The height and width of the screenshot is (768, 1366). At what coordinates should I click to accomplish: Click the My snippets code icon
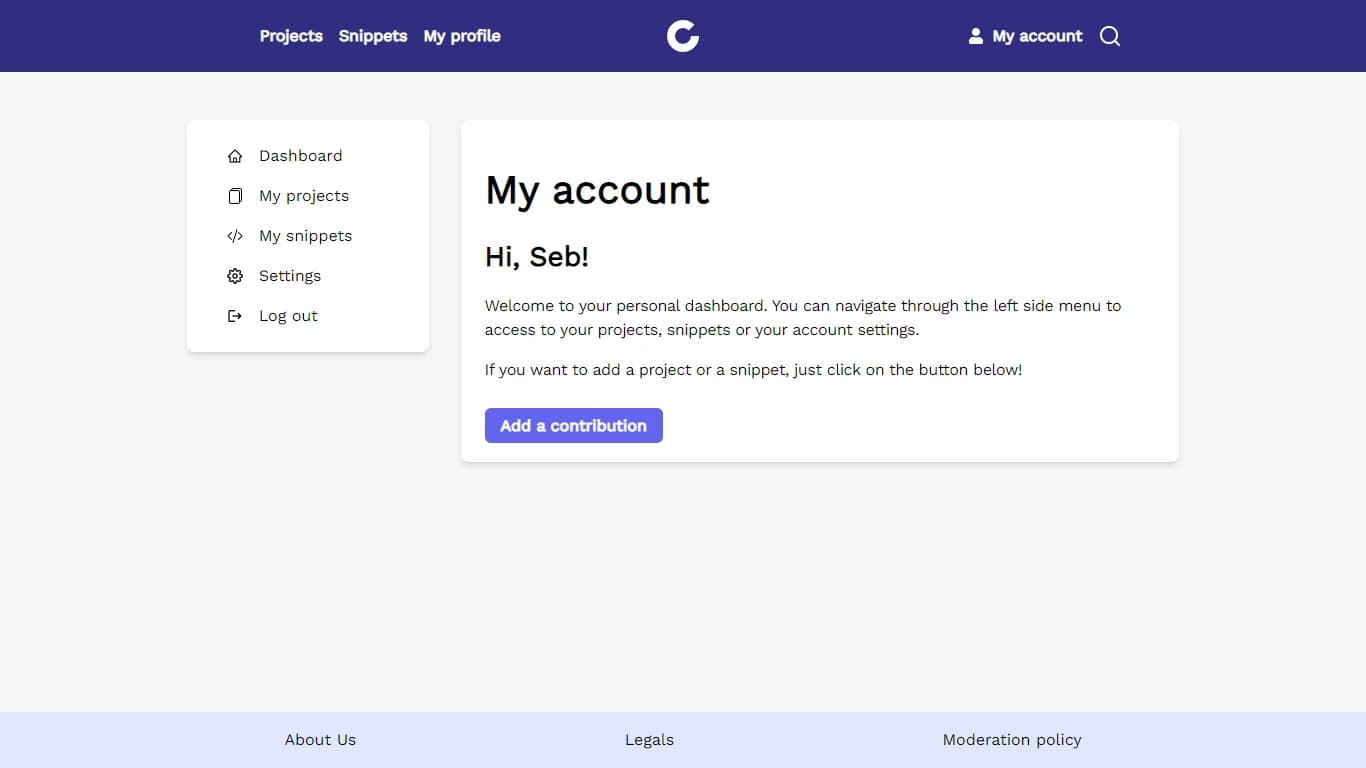[235, 236]
